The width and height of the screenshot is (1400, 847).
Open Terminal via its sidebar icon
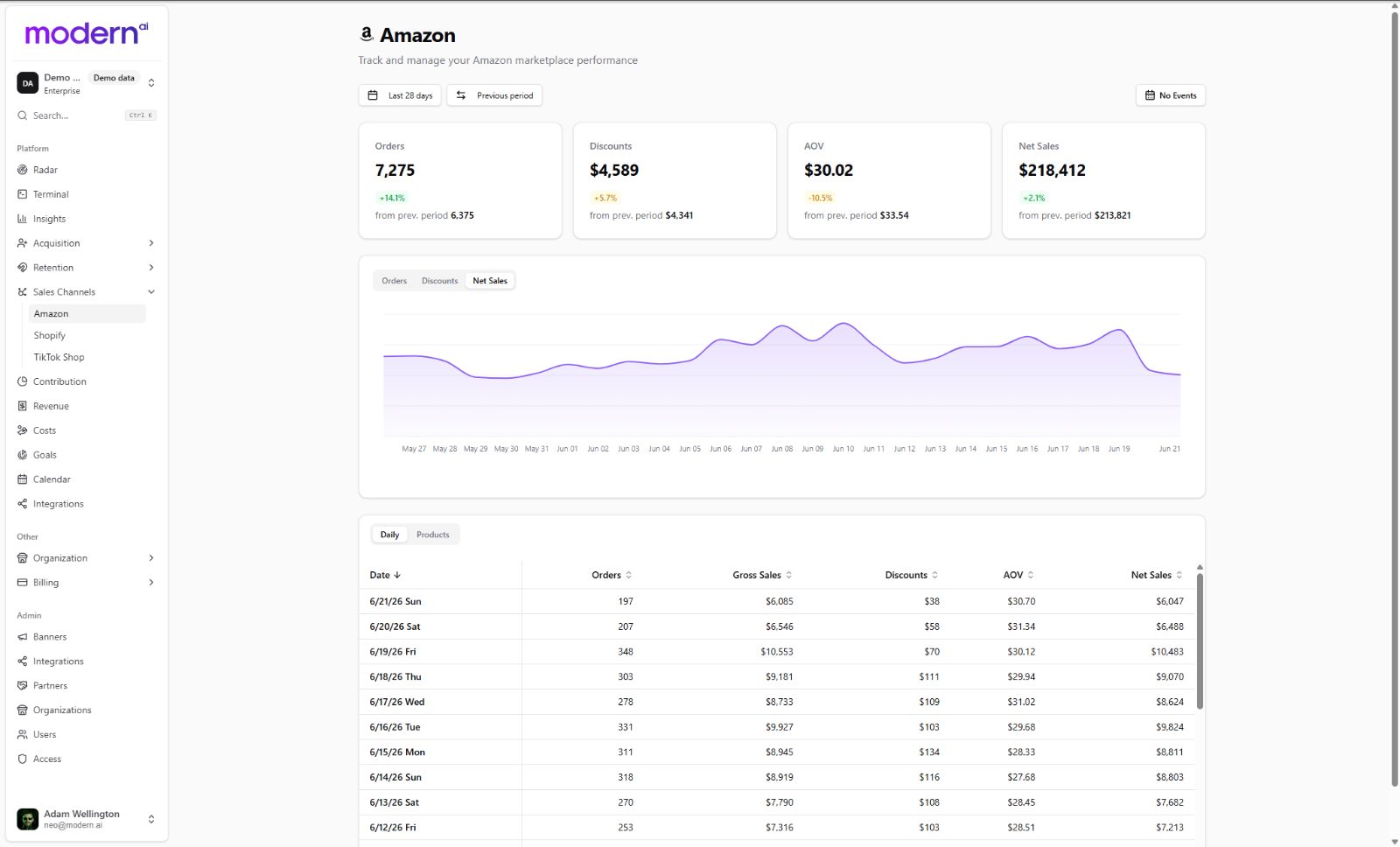(x=23, y=194)
